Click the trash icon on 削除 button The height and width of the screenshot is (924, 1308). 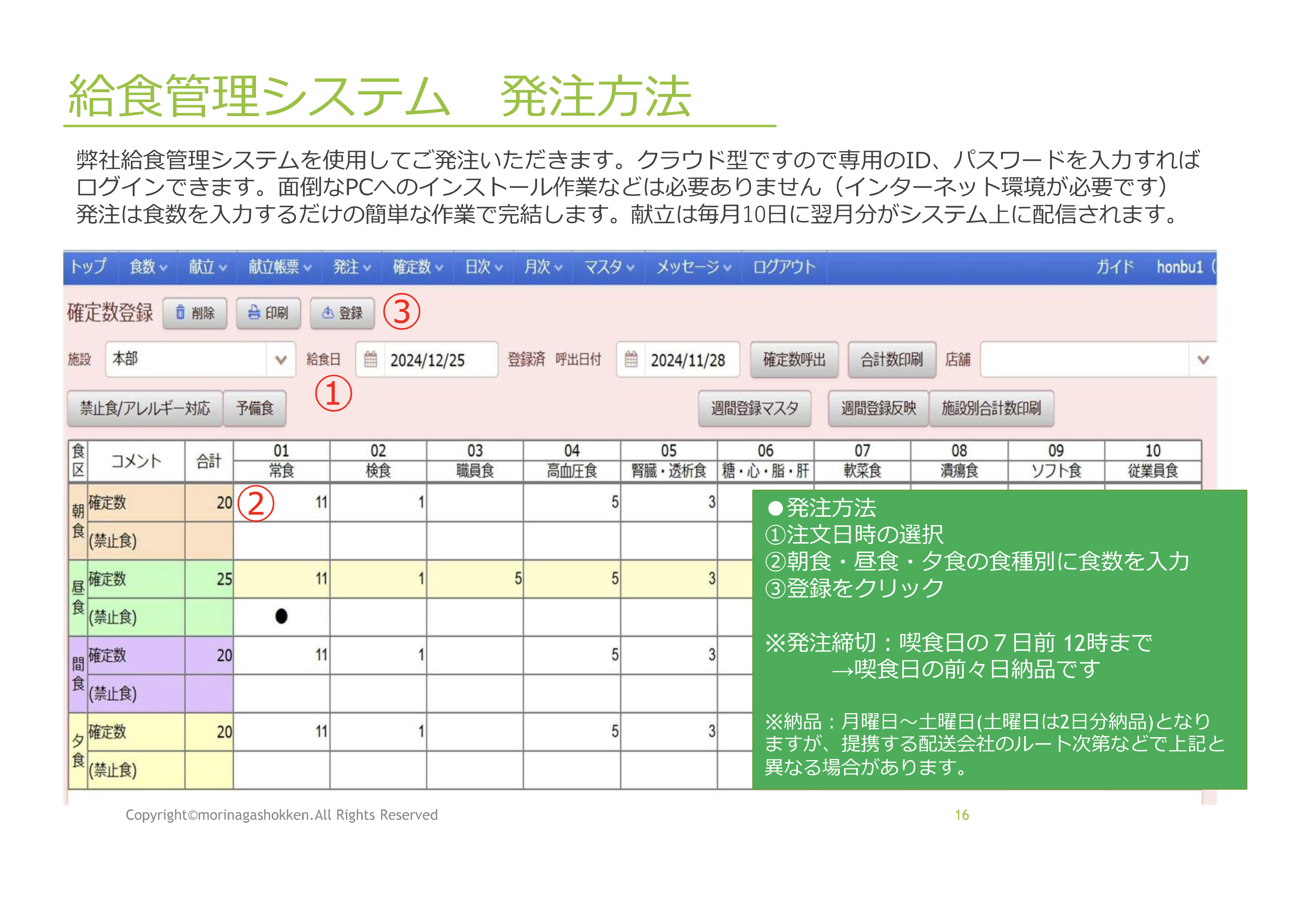click(x=180, y=312)
